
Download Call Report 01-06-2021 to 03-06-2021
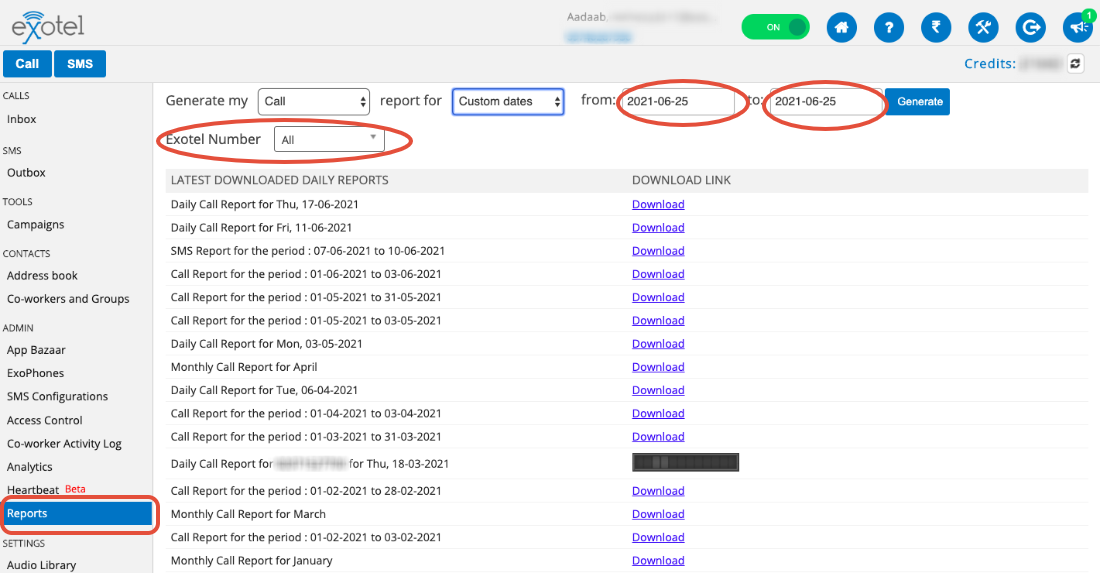pos(658,274)
